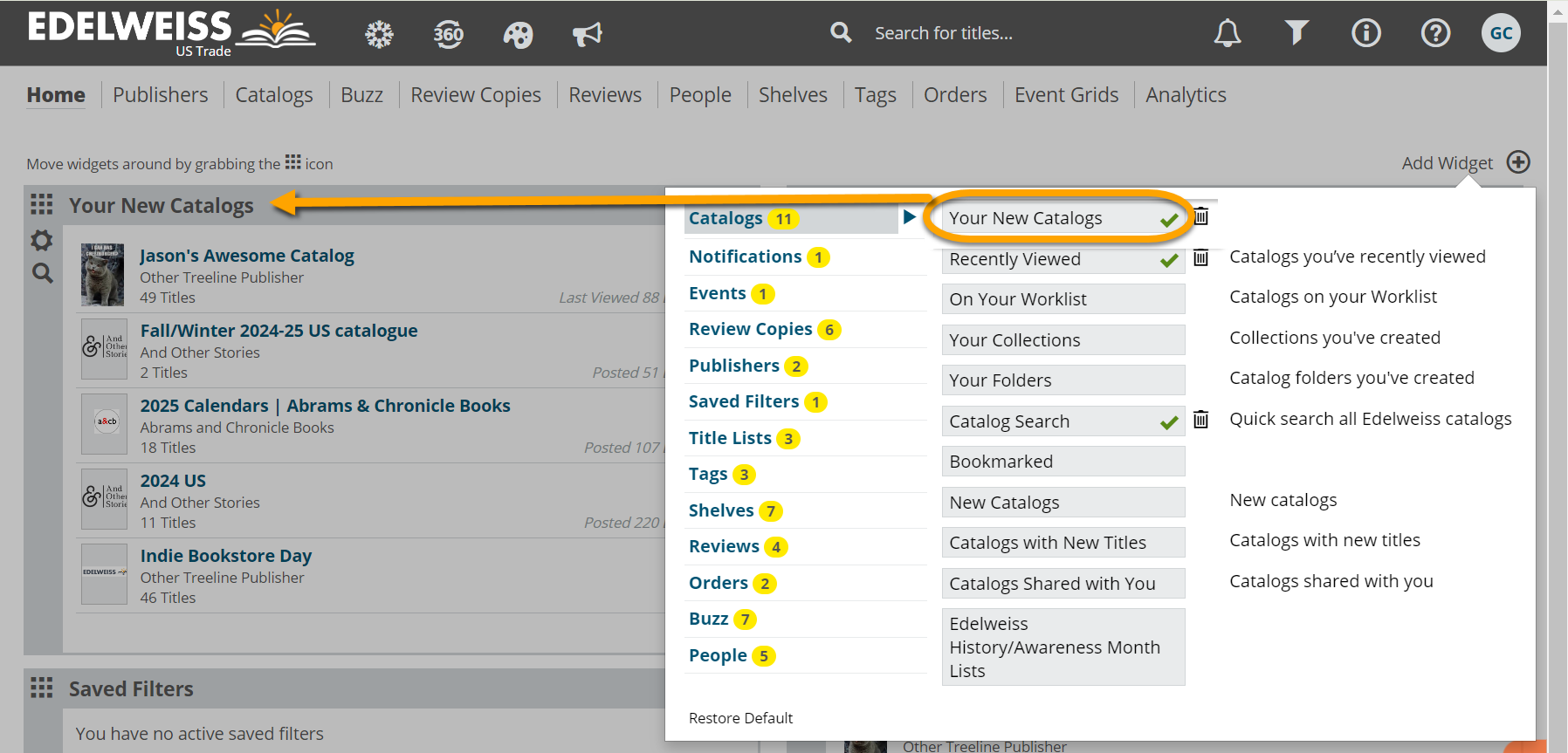Click the Add Widget plus icon
The image size is (1568, 753).
click(x=1518, y=162)
